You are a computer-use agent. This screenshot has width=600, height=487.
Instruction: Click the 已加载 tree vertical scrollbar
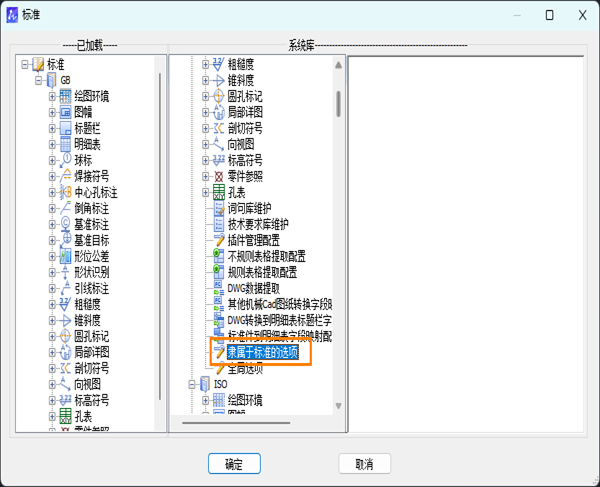coord(160,237)
